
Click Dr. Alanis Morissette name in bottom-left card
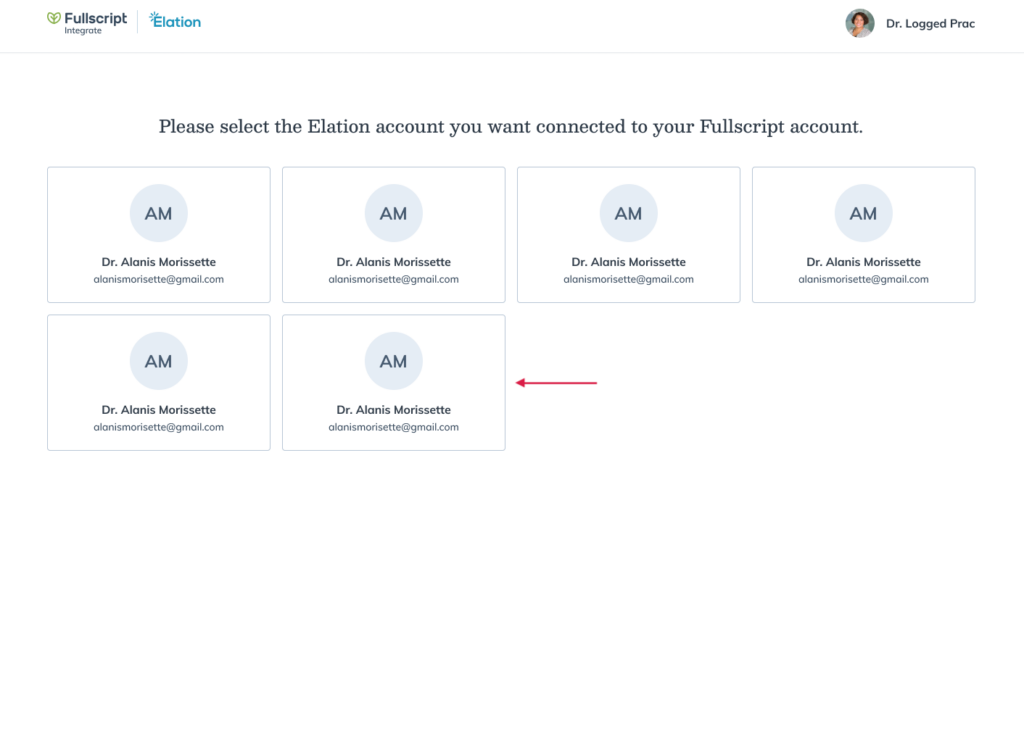pos(159,409)
